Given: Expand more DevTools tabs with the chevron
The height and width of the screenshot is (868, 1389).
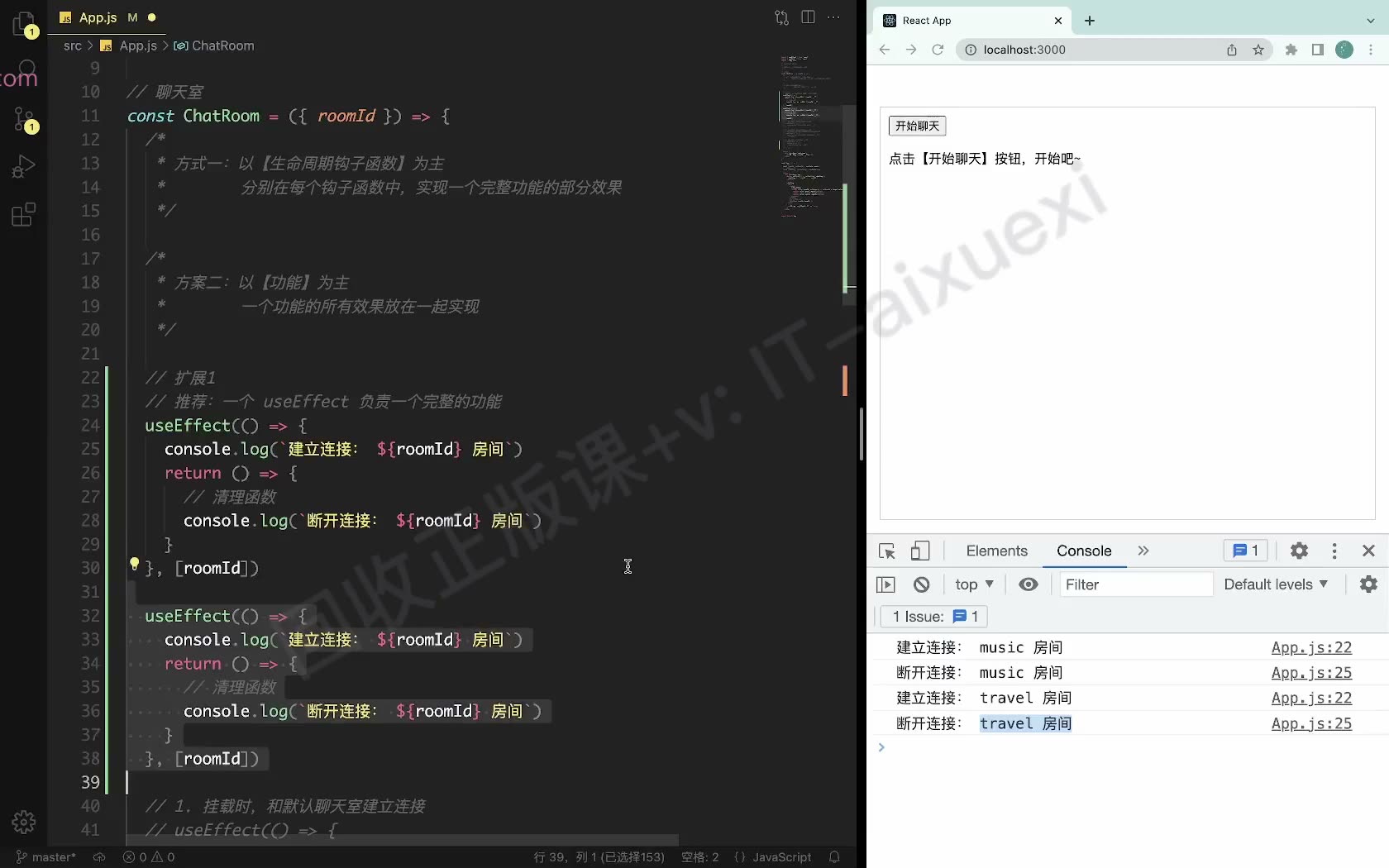Looking at the screenshot, I should click(1143, 551).
